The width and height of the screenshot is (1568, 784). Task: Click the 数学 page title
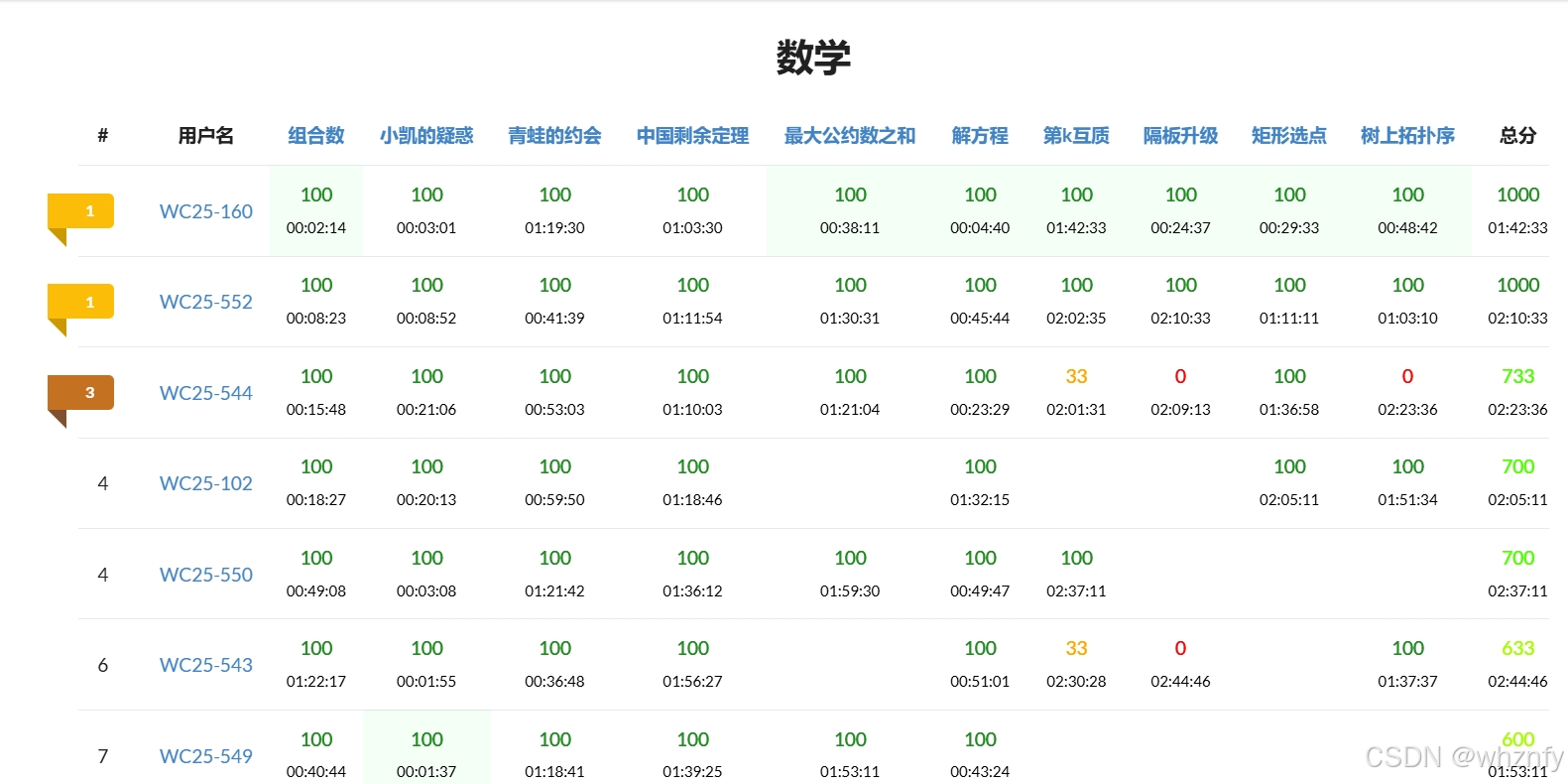tap(813, 58)
